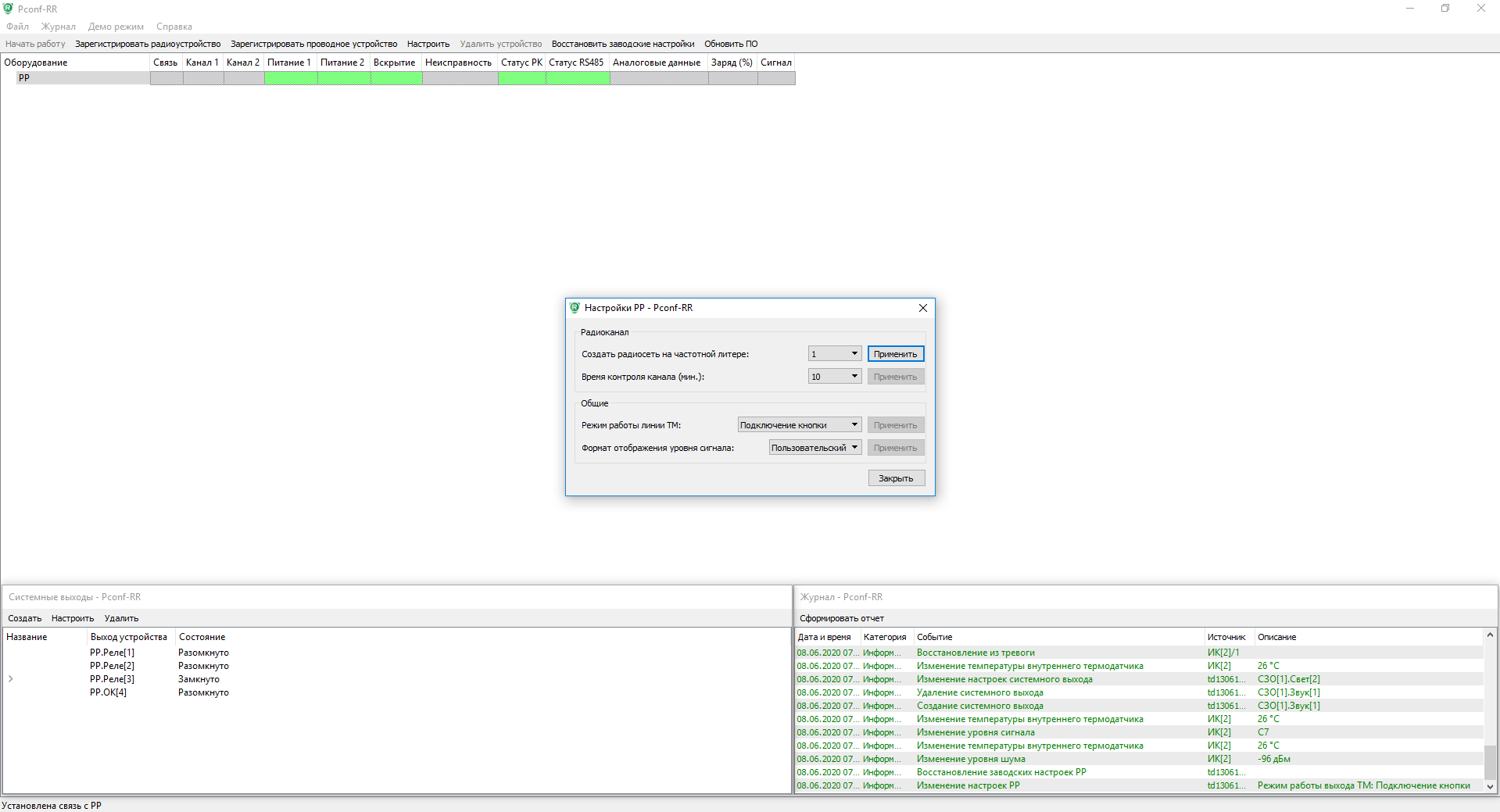Open the Справка menu
1500x812 pixels.
[x=174, y=27]
